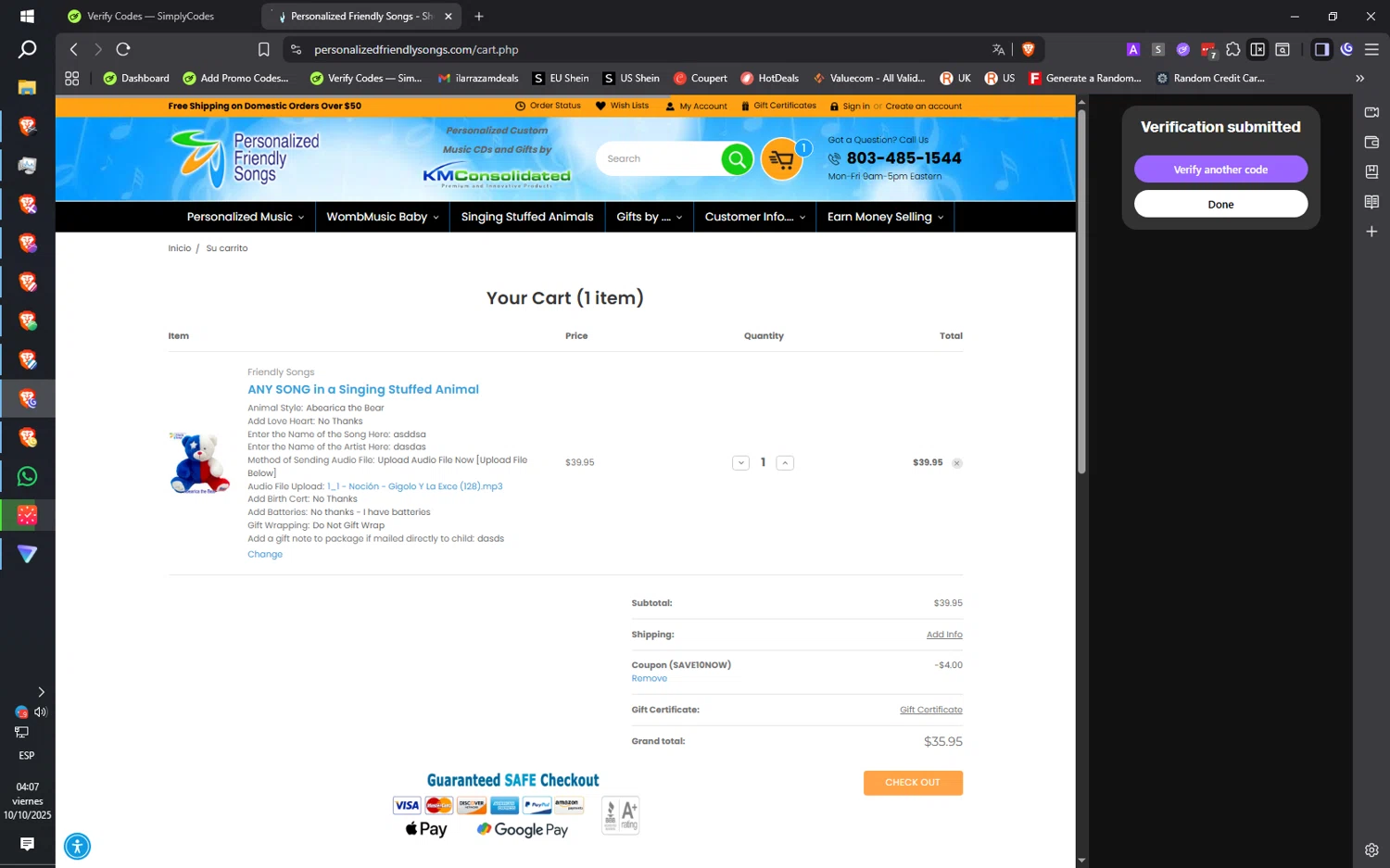
Task: Click the volume speaker tray icon
Action: point(41,712)
